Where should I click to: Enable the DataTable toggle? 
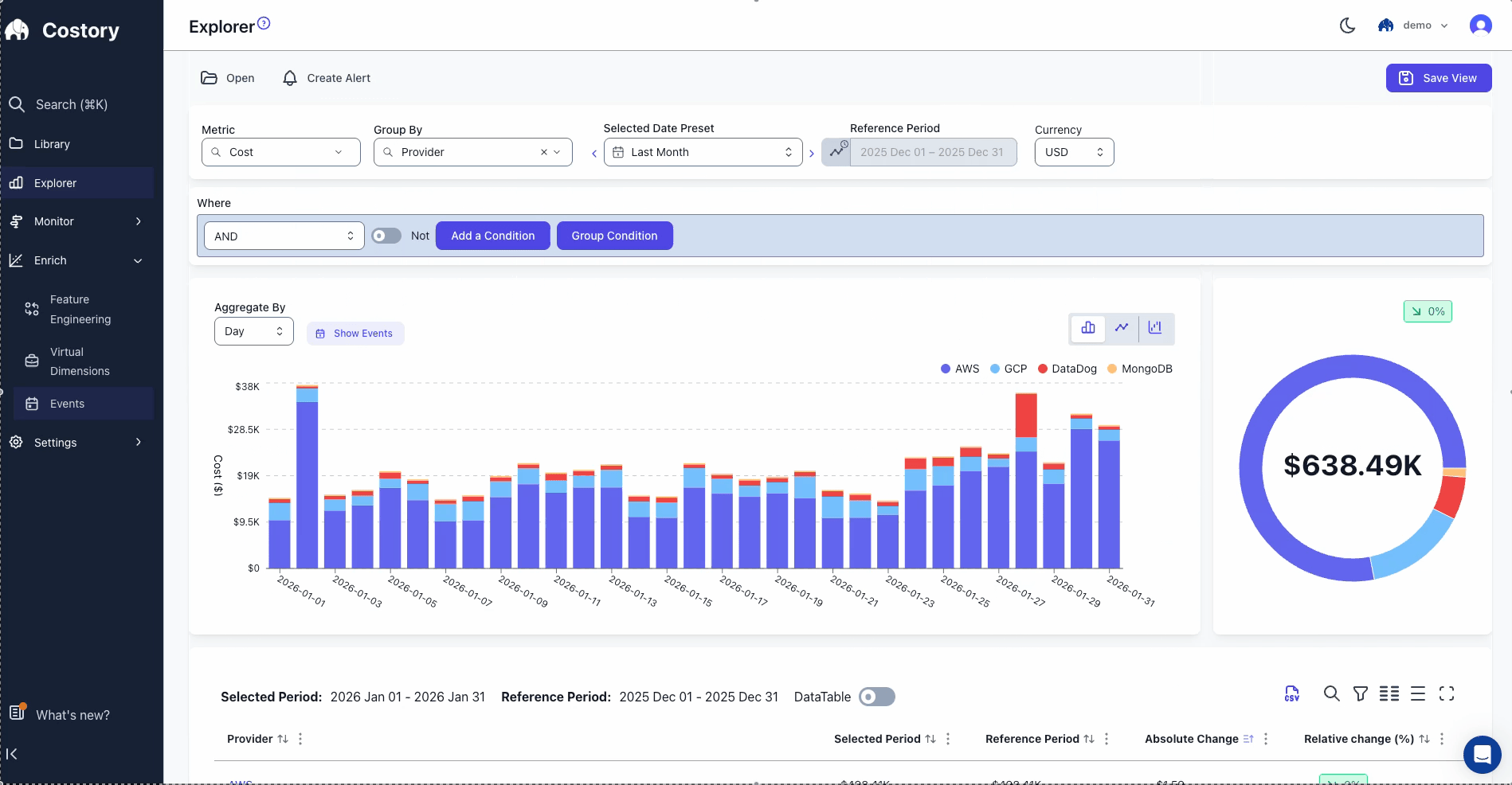pyautogui.click(x=877, y=697)
